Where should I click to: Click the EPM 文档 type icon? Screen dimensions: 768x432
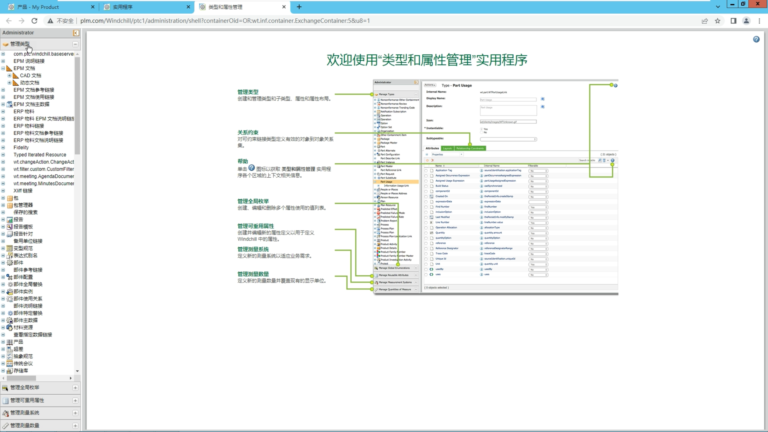(x=9, y=68)
